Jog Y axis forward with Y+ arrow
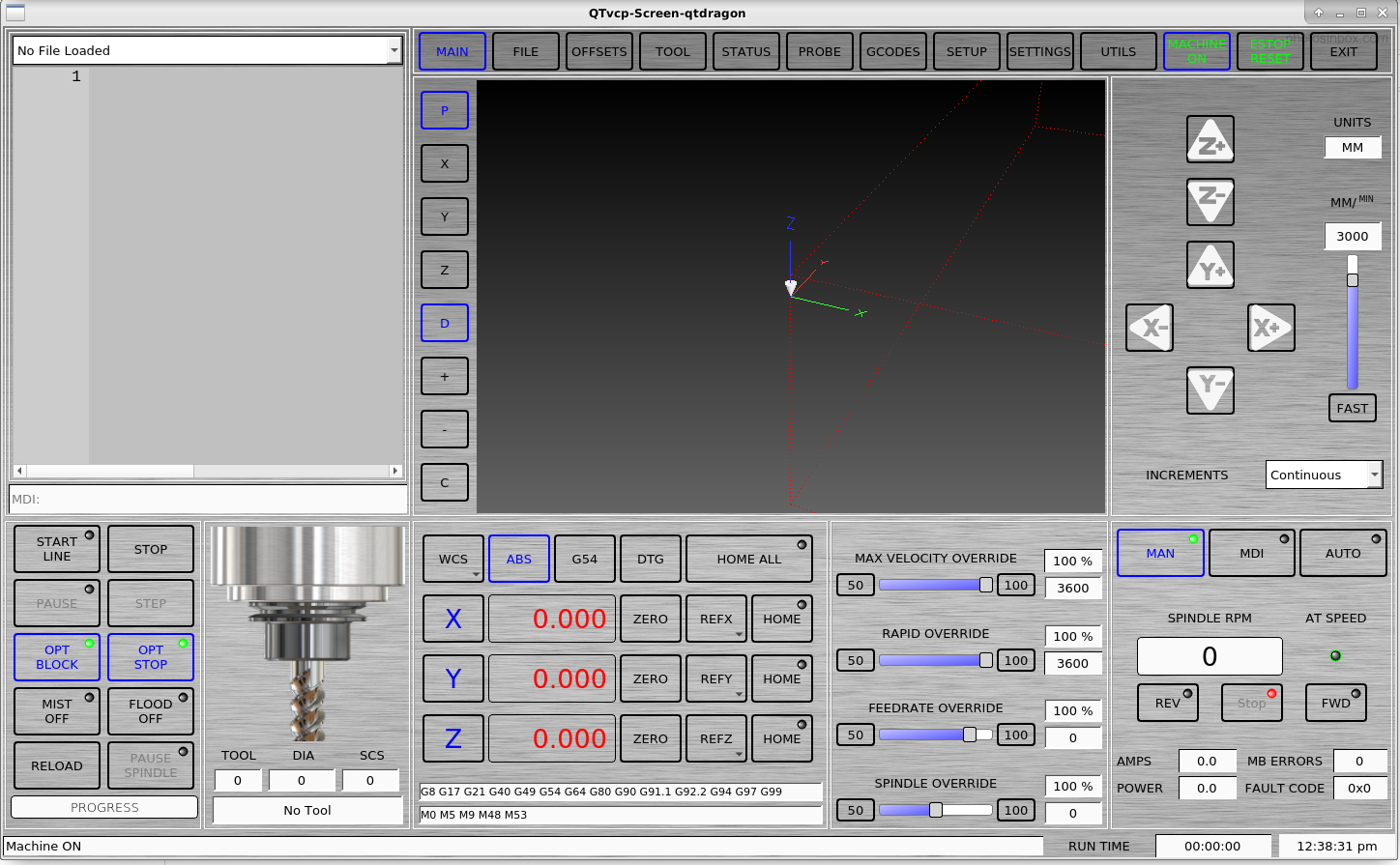Screen dimensions: 1400x865 pos(1210,265)
